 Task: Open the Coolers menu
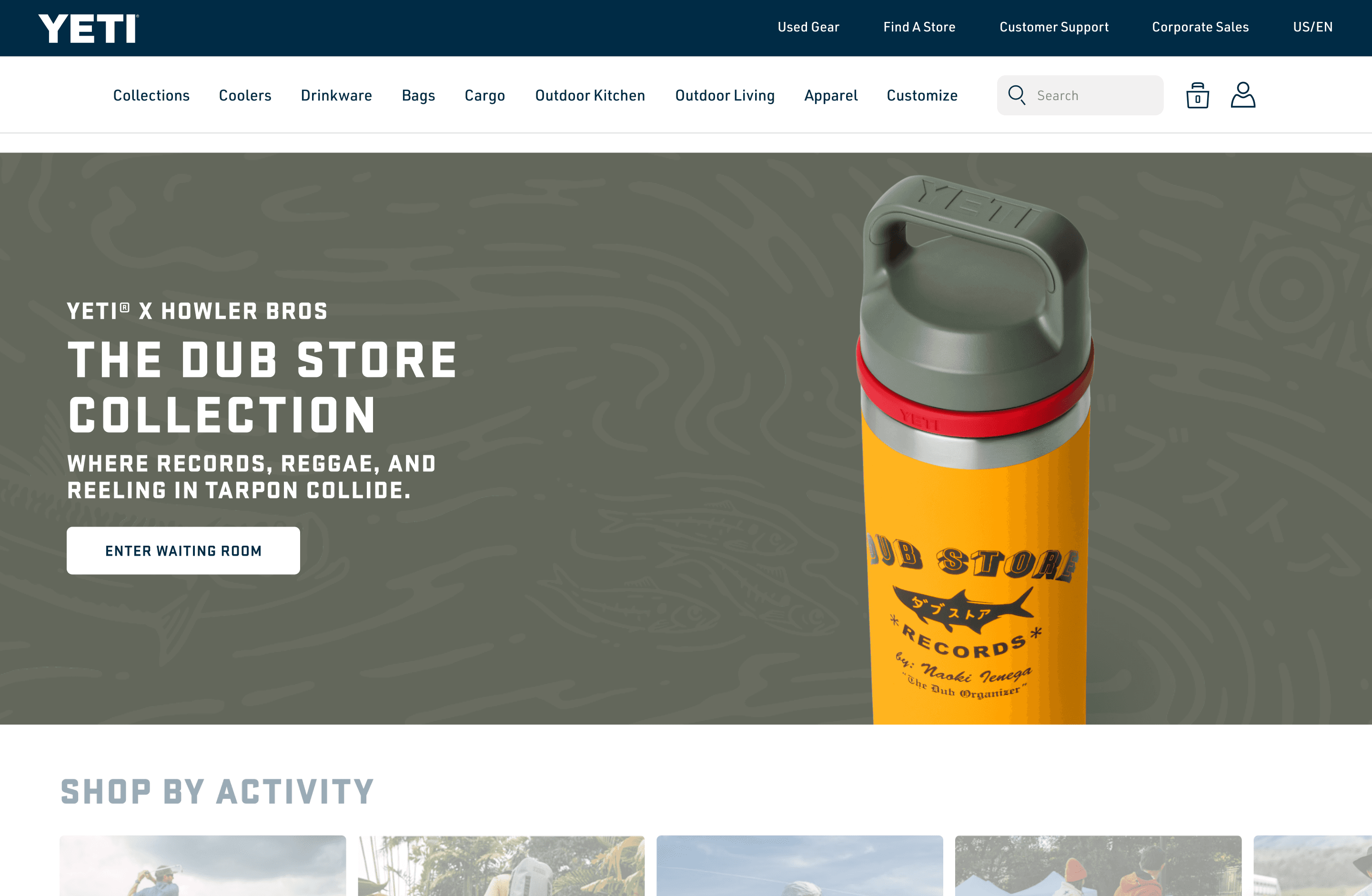(245, 95)
